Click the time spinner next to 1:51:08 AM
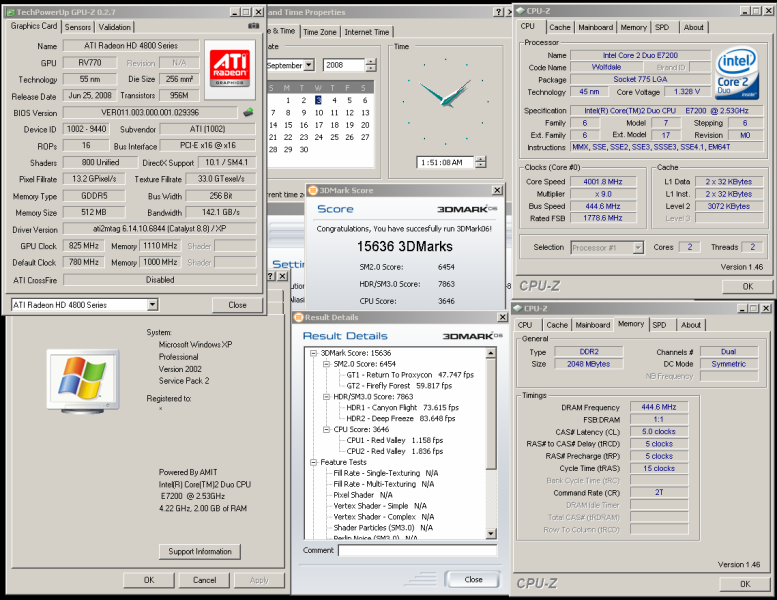This screenshot has width=777, height=600. pyautogui.click(x=481, y=162)
